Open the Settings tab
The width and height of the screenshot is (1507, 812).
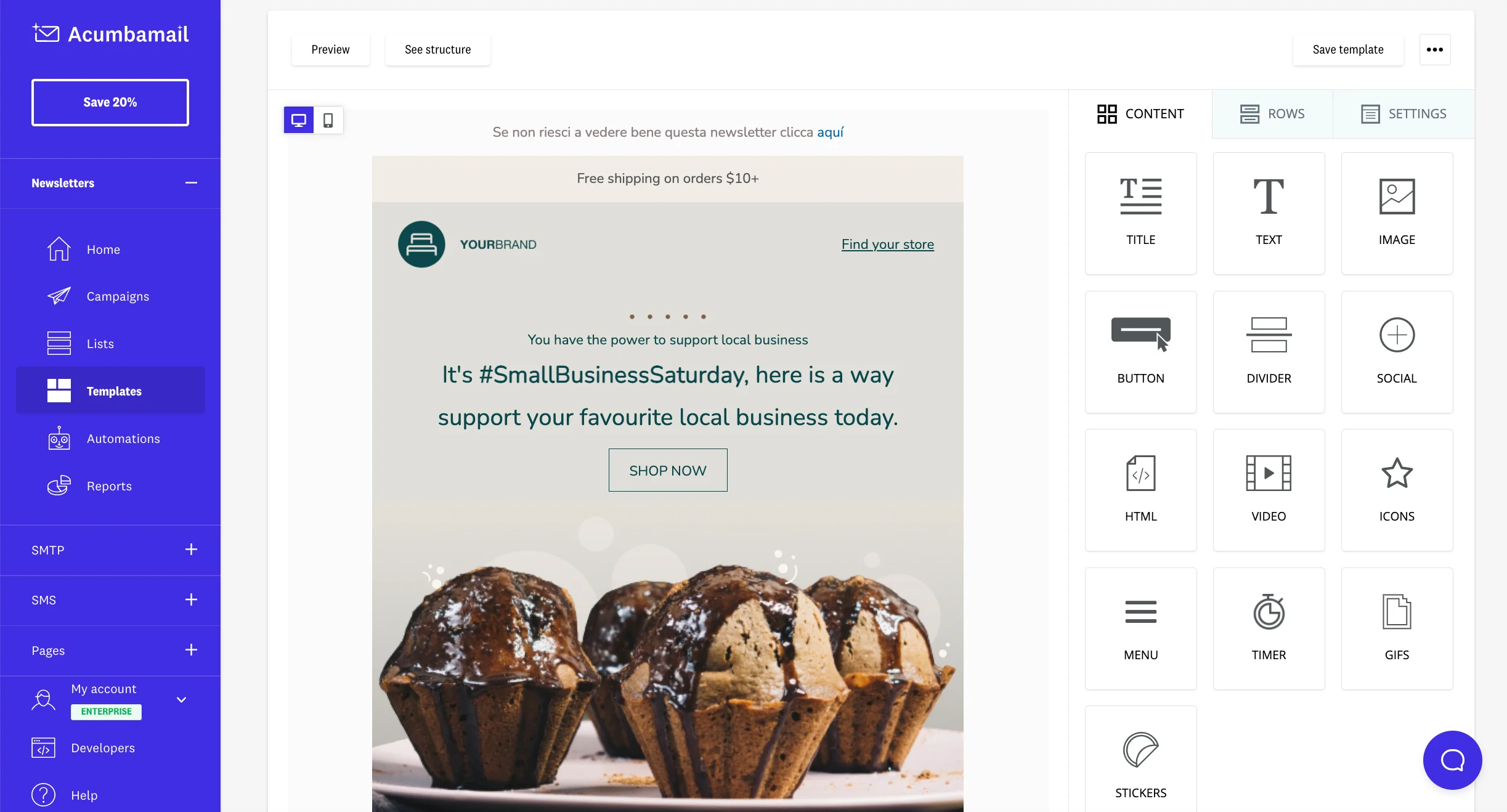(x=1403, y=114)
